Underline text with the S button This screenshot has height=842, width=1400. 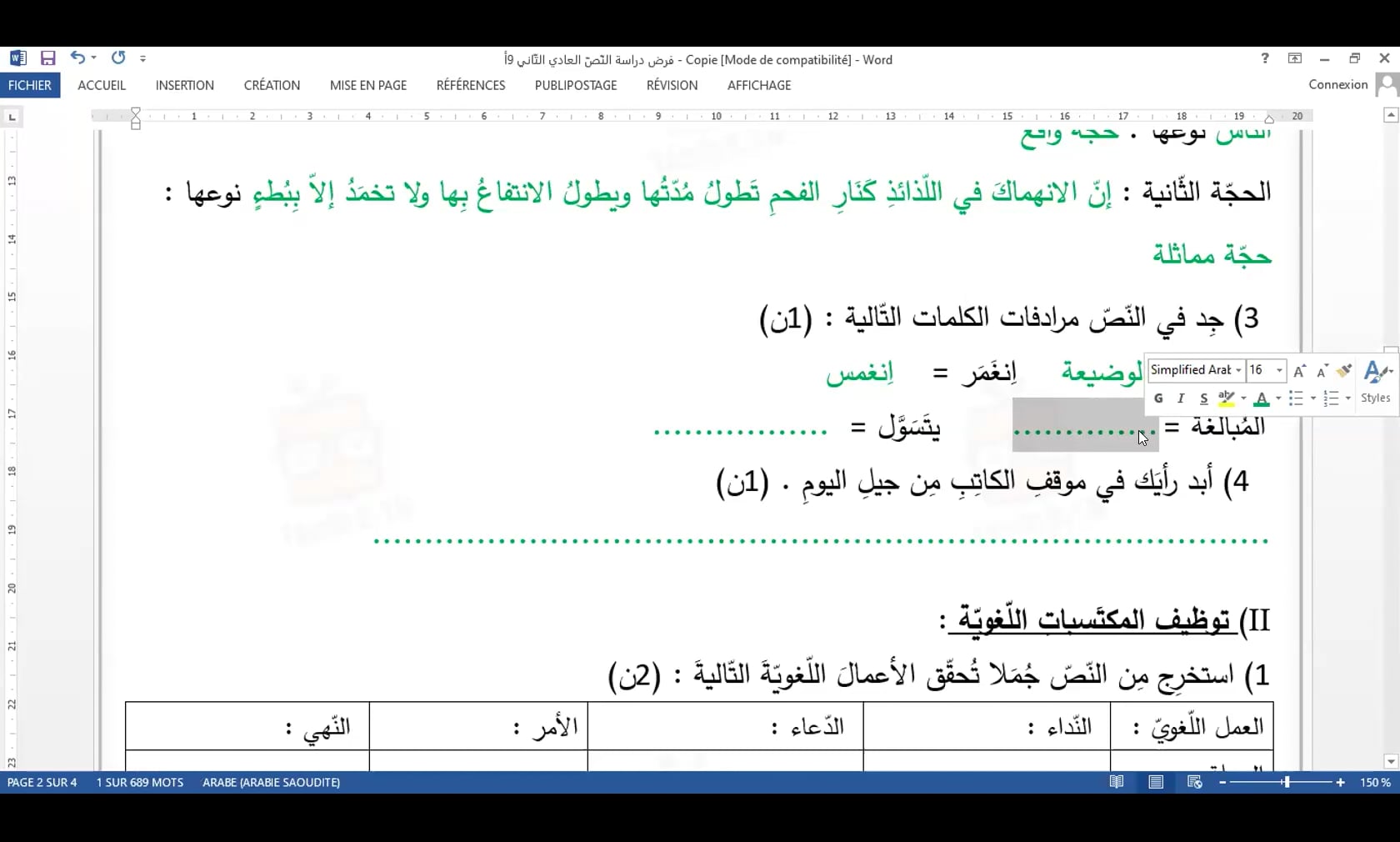(x=1203, y=398)
